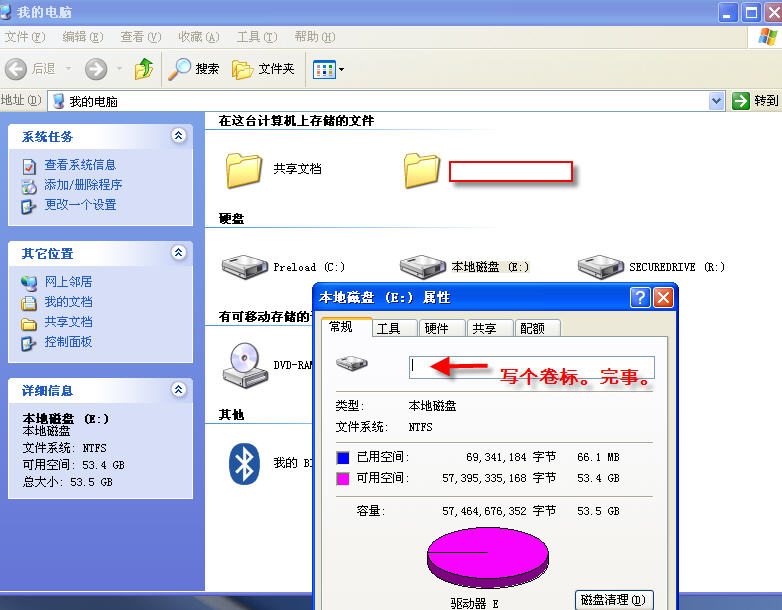This screenshot has width=782, height=610.
Task: Click the 57,464,676,352 字节 capacity value
Action: [499, 511]
